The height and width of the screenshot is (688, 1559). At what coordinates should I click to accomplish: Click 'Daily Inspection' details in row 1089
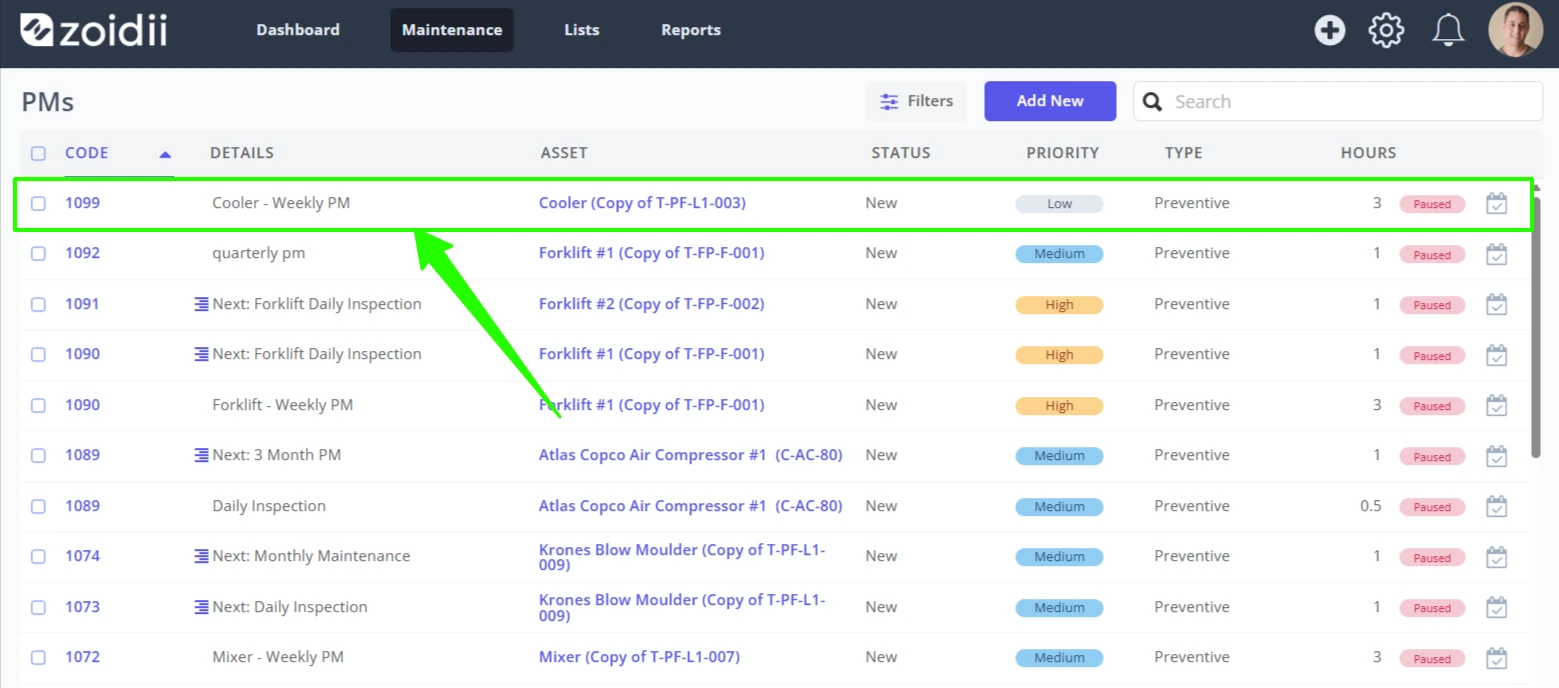tap(269, 506)
